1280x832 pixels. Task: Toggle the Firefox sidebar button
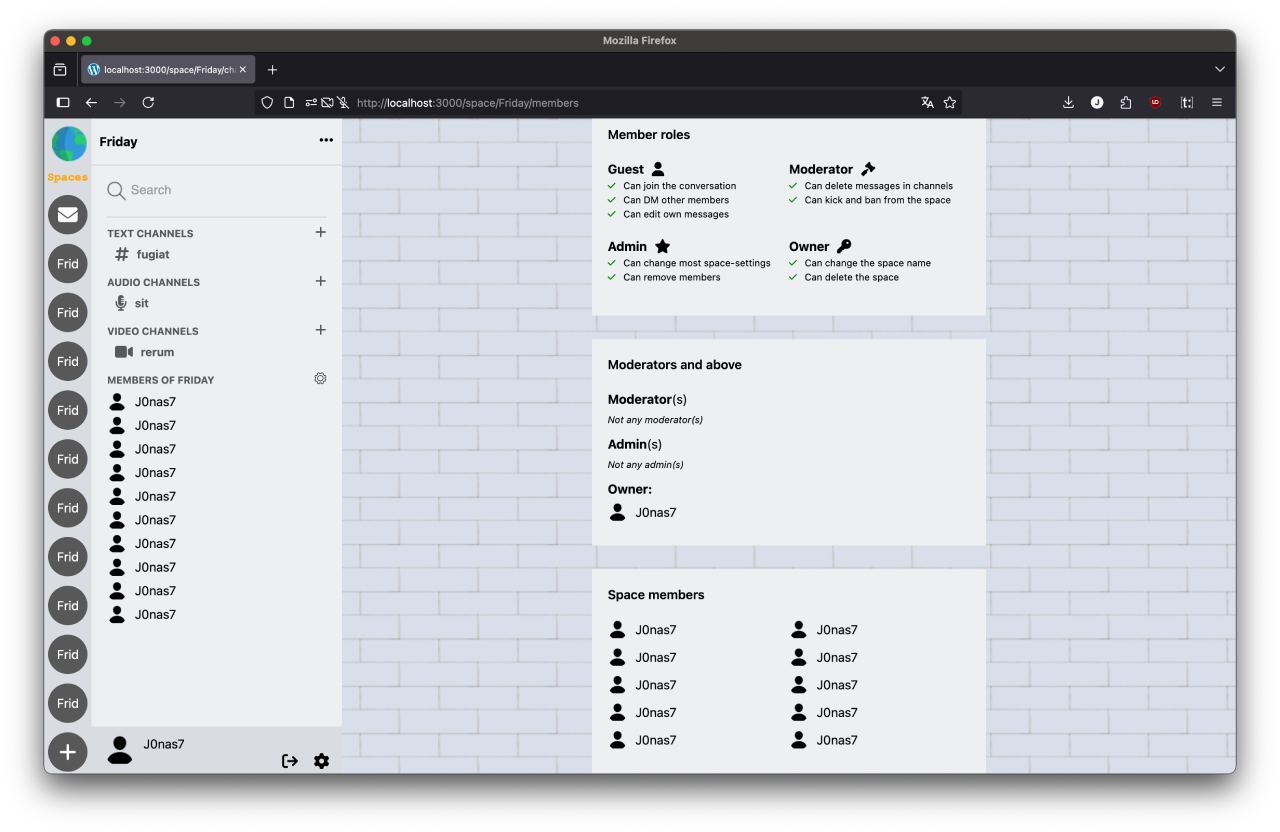click(63, 102)
